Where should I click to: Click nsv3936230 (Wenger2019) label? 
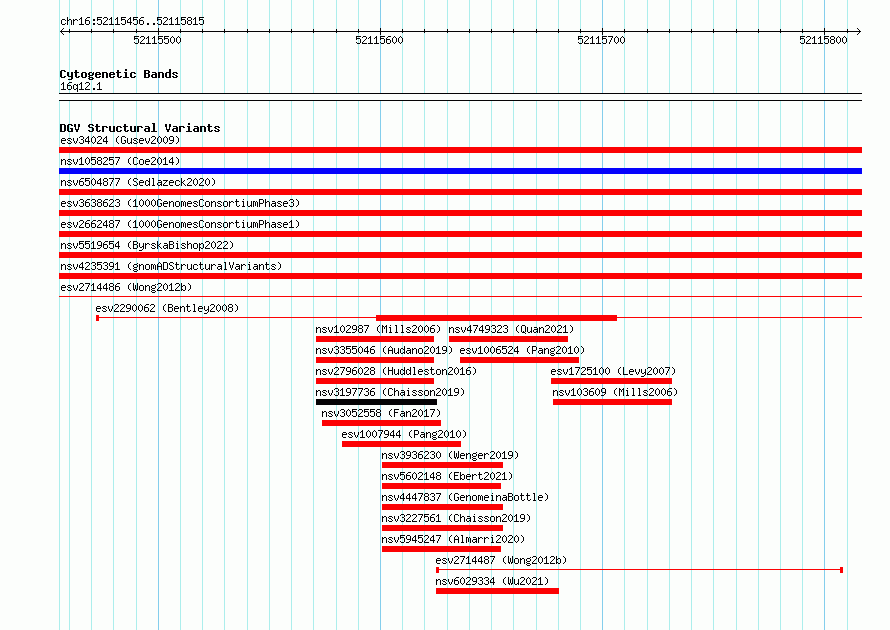pos(450,455)
